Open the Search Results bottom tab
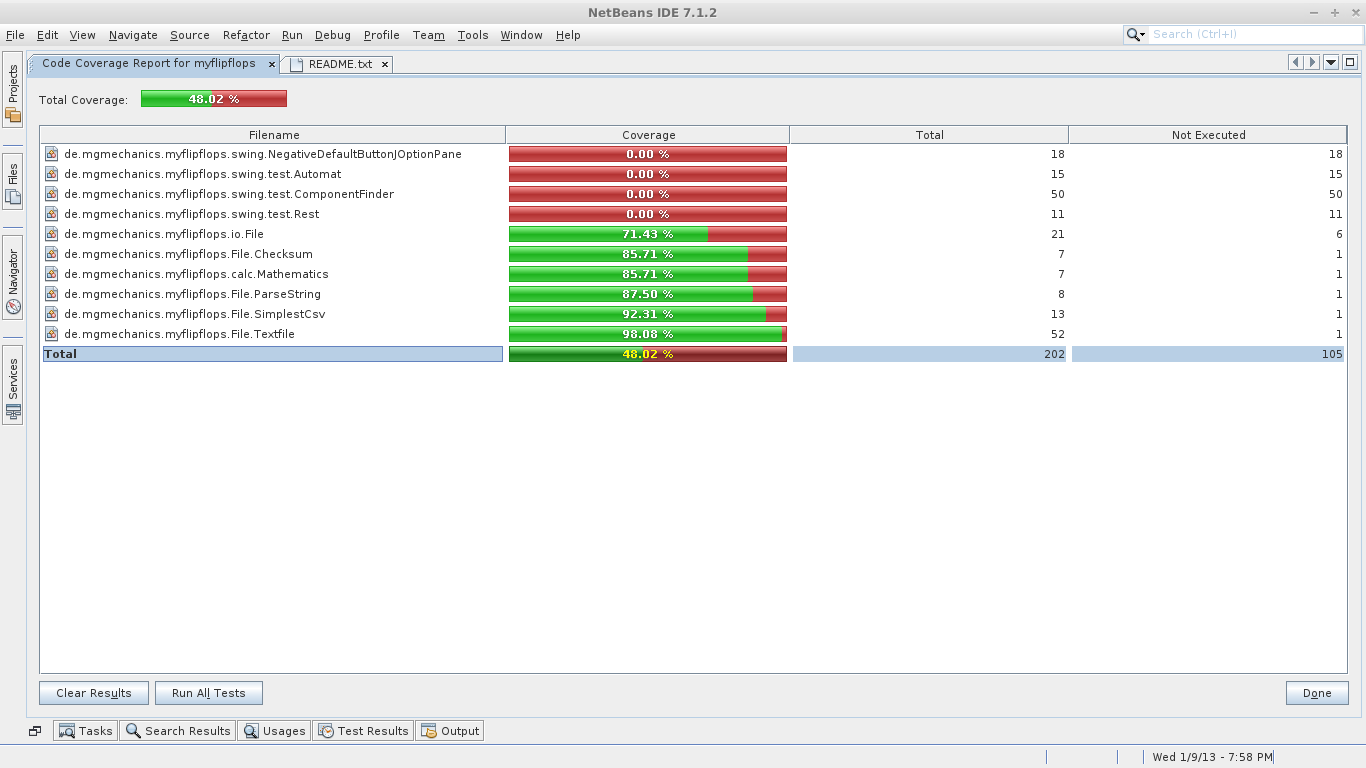The image size is (1366, 768). coord(177,731)
